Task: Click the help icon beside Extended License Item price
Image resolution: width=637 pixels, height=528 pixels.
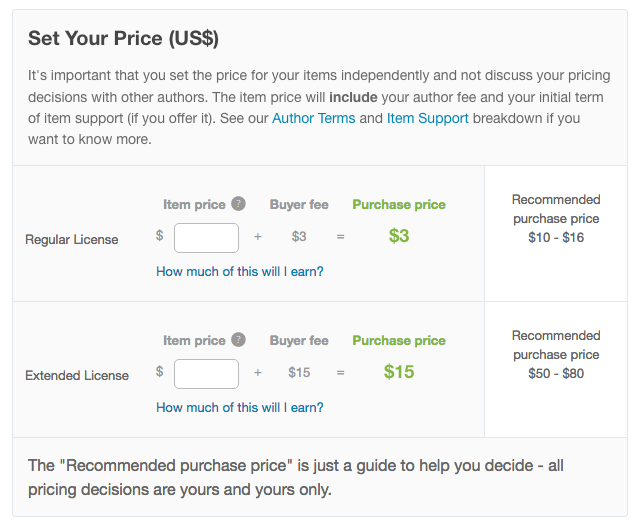Action: [x=238, y=340]
